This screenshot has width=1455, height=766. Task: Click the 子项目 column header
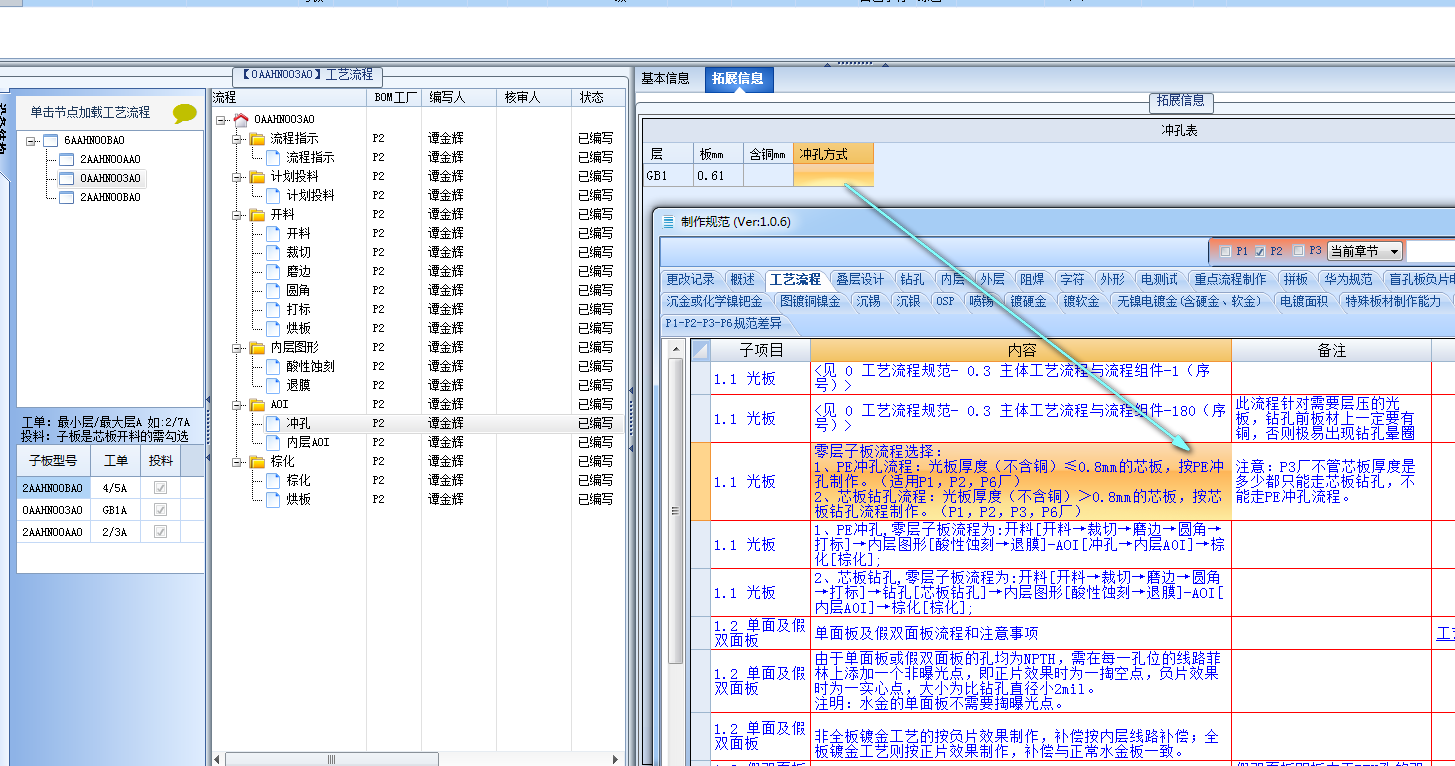[x=761, y=350]
